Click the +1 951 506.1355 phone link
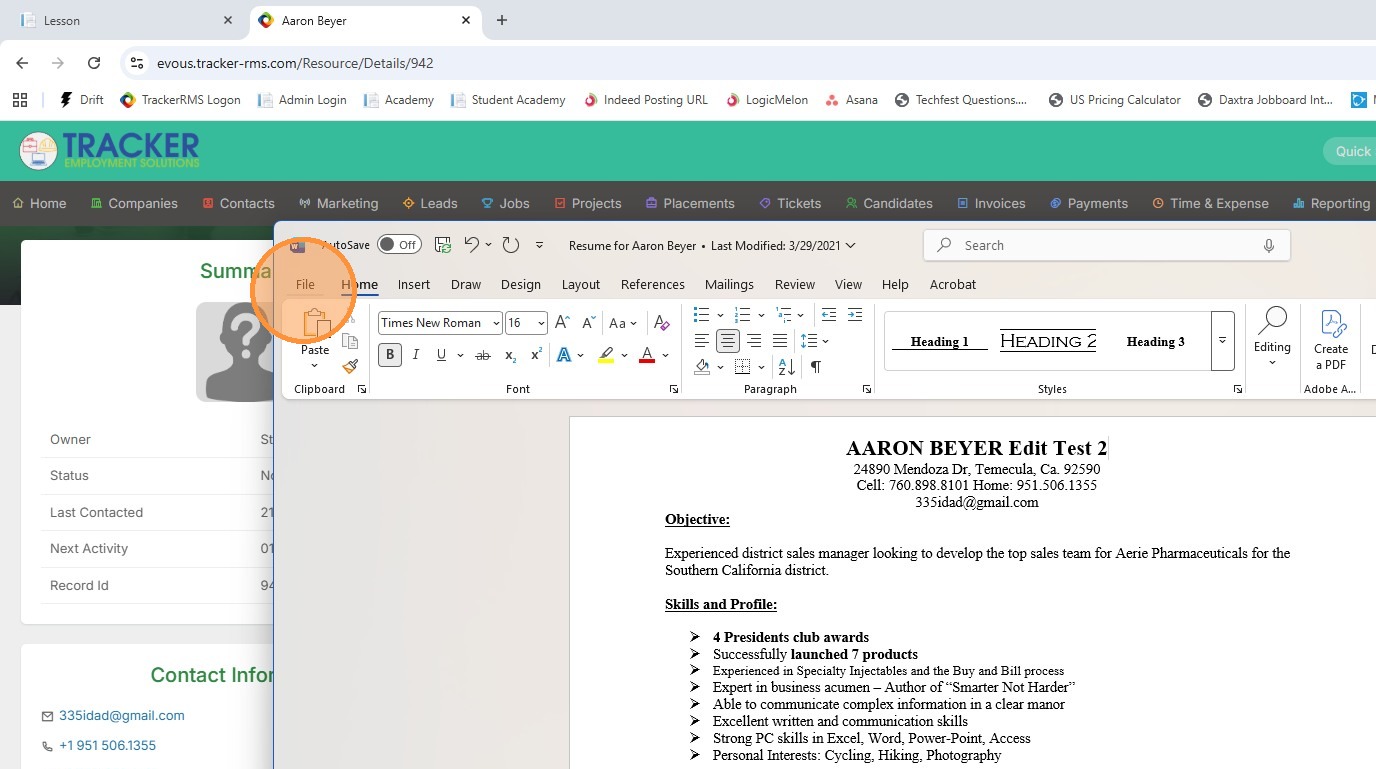The height and width of the screenshot is (769, 1376). click(108, 746)
